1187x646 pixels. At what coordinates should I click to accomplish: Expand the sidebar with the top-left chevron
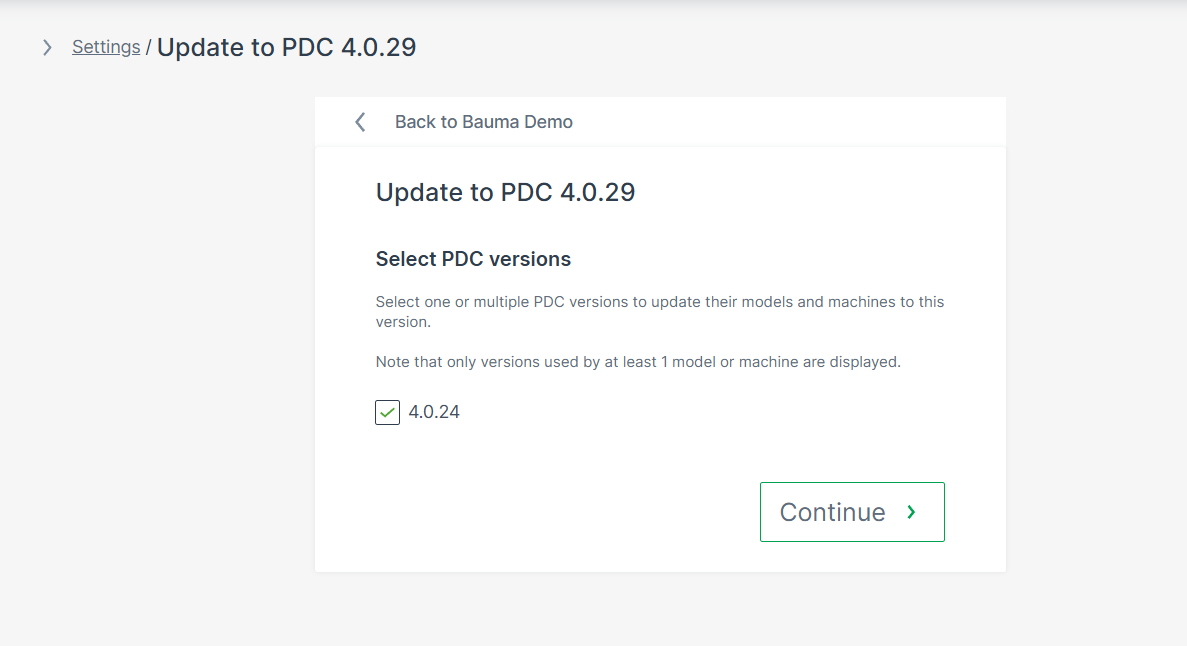pos(47,47)
